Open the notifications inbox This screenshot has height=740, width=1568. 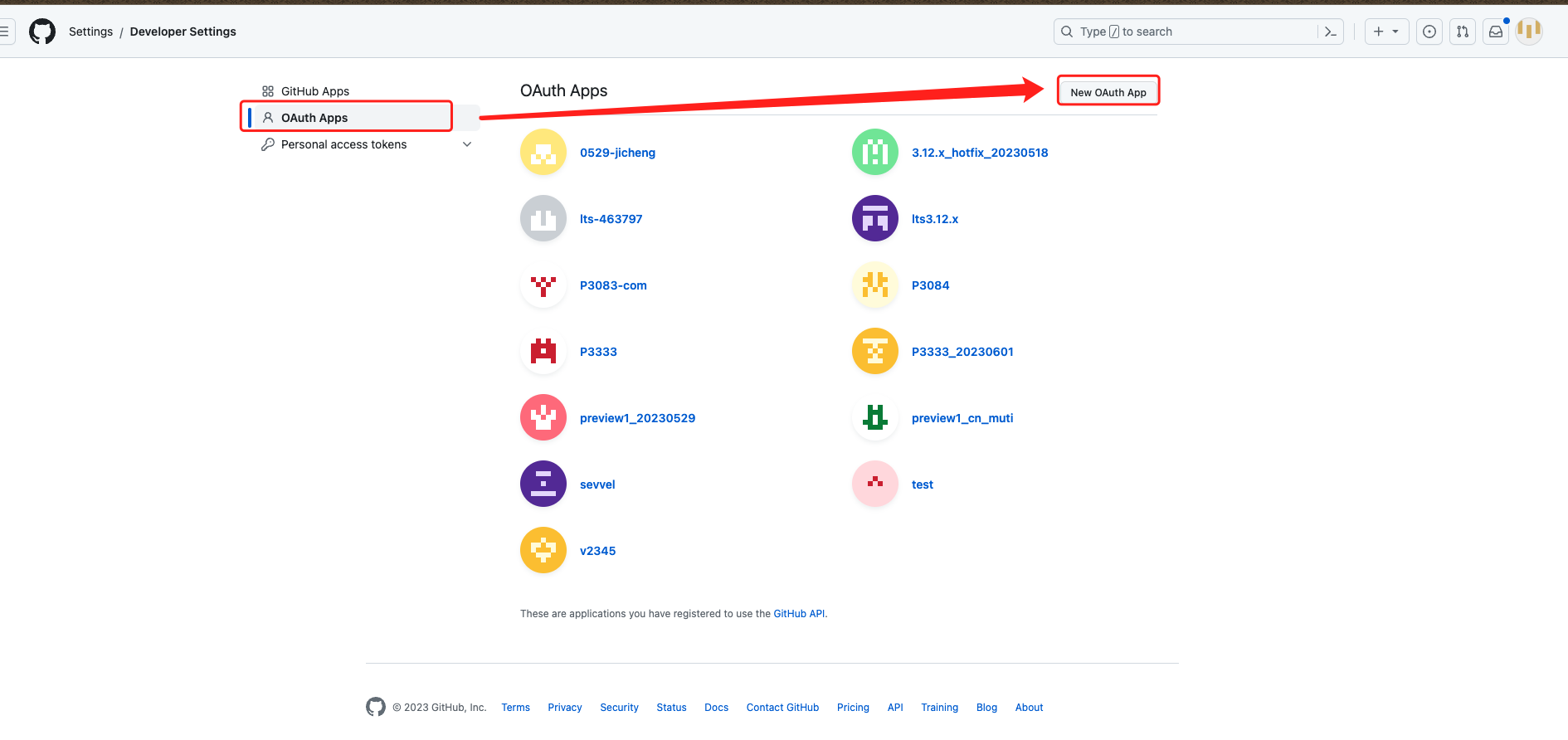click(1496, 32)
